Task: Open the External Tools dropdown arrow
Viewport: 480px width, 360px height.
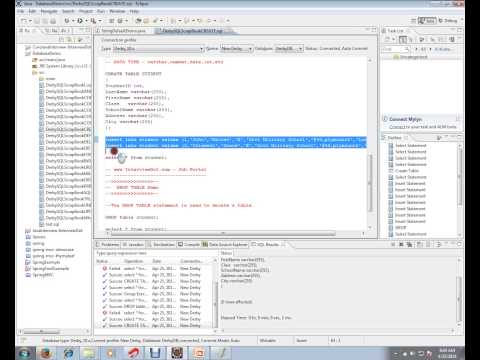Action: click(100, 21)
